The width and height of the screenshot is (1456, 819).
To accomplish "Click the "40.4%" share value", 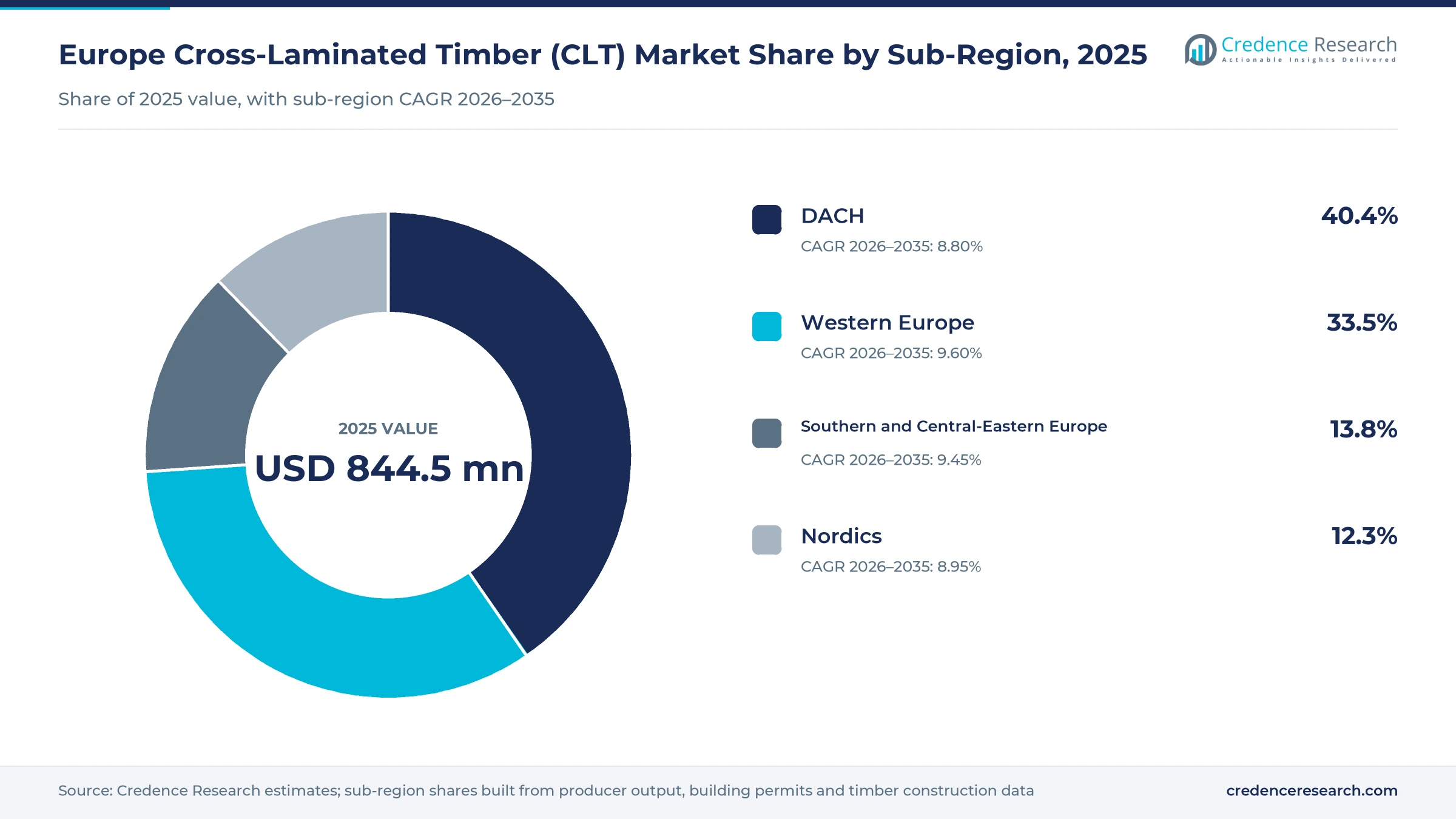I will click(x=1360, y=216).
